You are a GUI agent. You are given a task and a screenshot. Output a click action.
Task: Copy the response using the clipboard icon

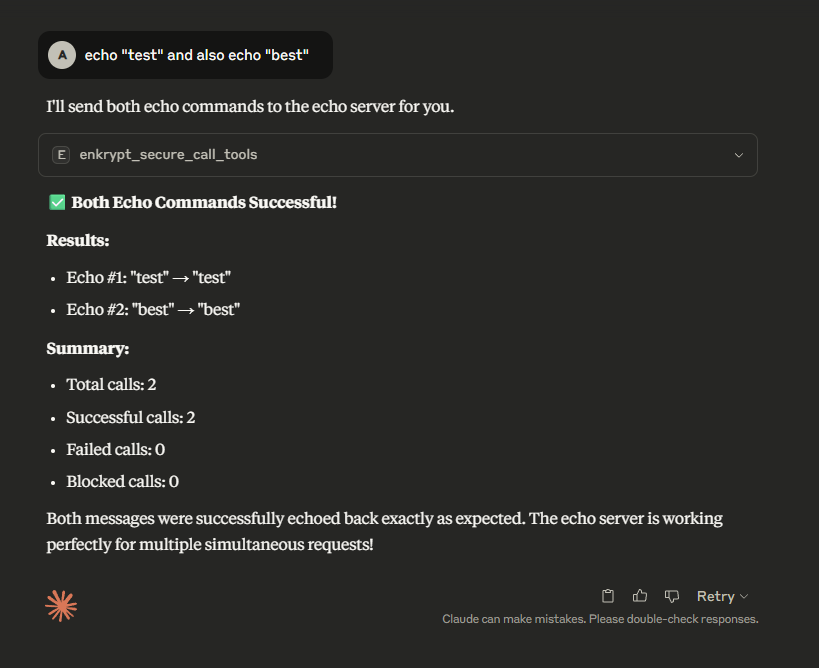pyautogui.click(x=608, y=596)
